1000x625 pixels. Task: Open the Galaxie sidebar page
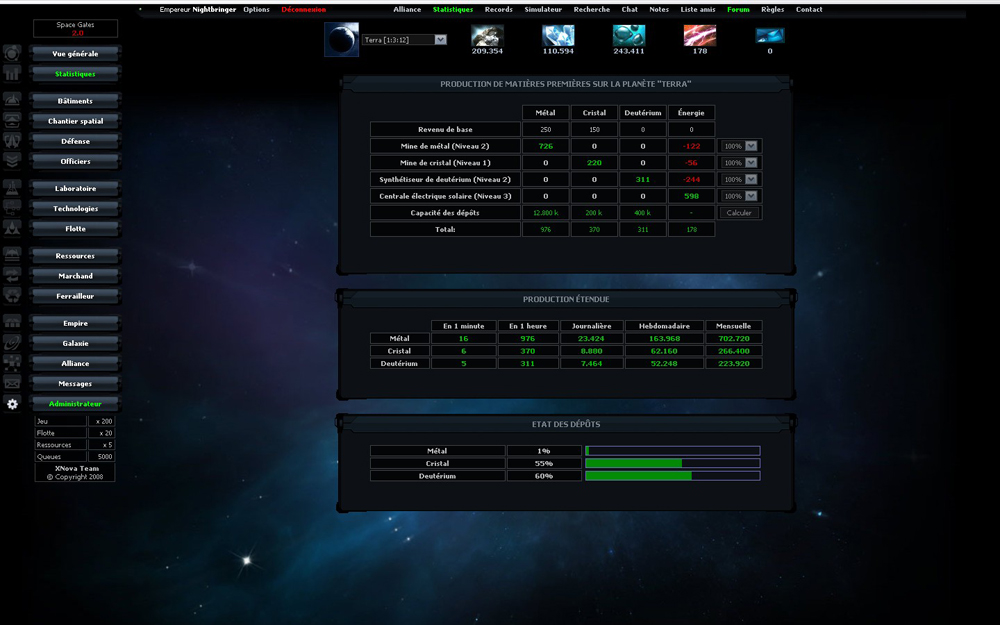[x=75, y=343]
